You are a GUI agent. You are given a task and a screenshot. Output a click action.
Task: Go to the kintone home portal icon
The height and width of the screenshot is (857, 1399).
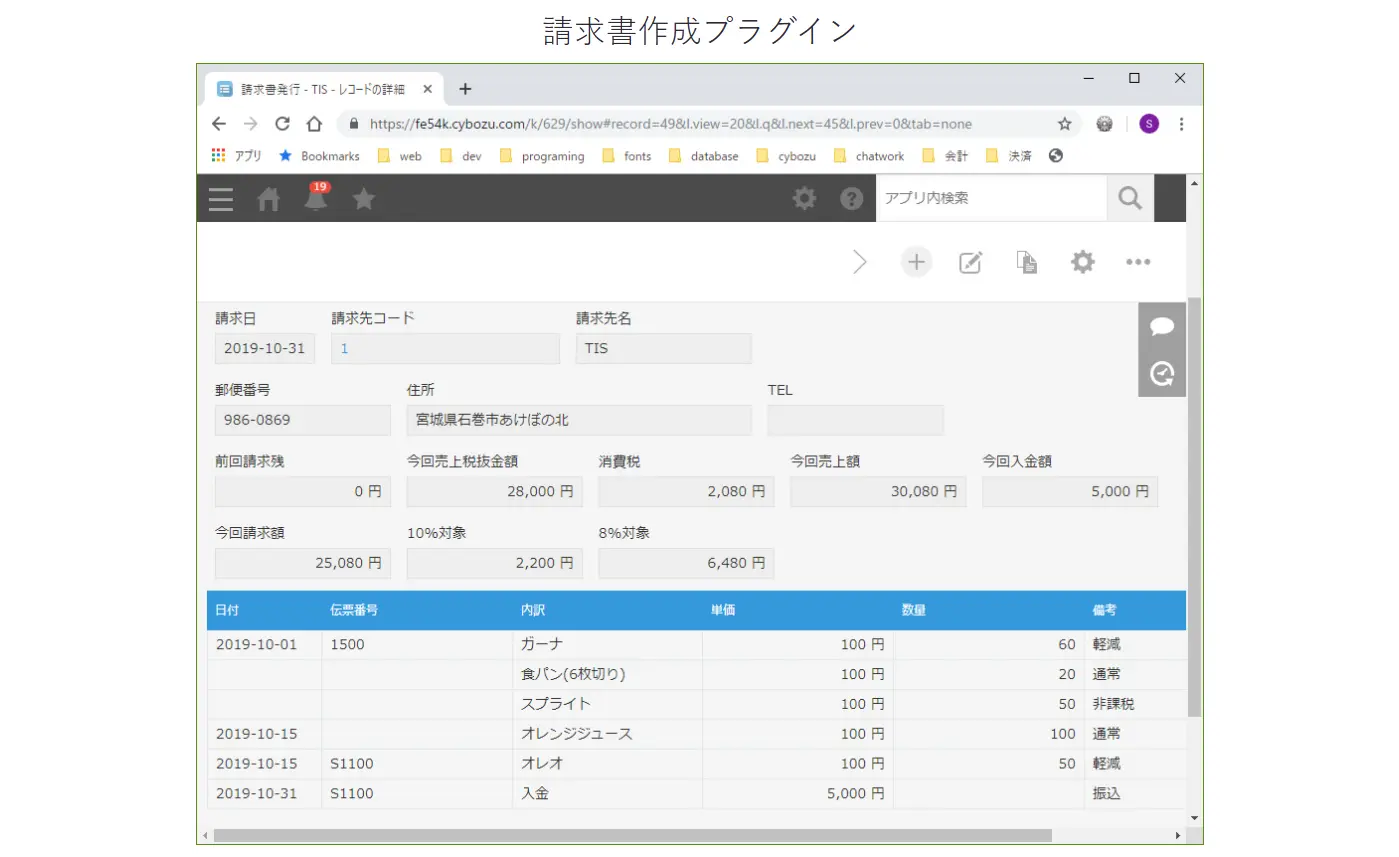[269, 199]
